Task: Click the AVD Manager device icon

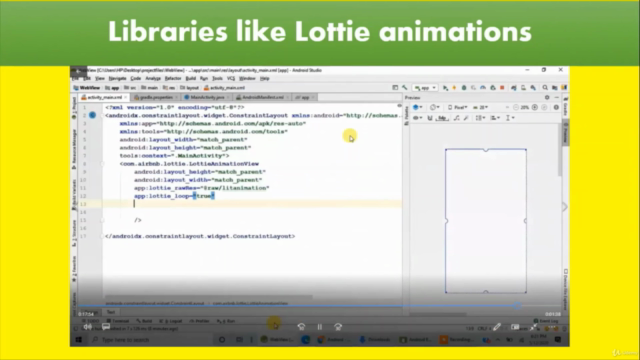Action: coord(523,88)
